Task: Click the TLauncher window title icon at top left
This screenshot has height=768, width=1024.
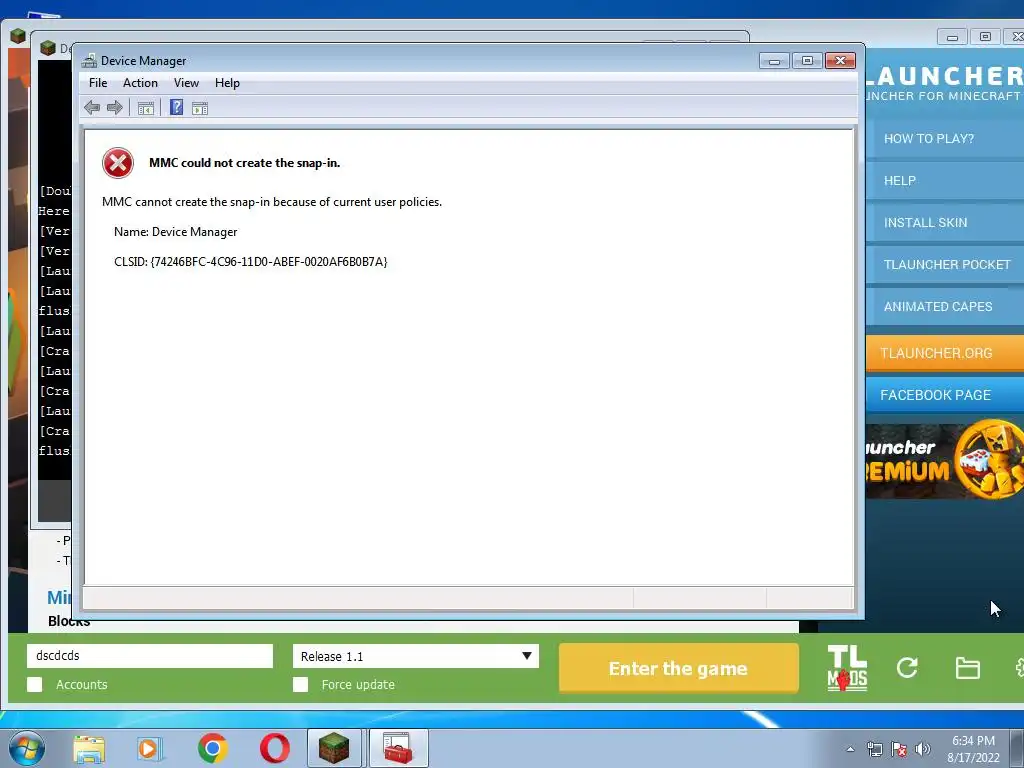Action: (18, 36)
